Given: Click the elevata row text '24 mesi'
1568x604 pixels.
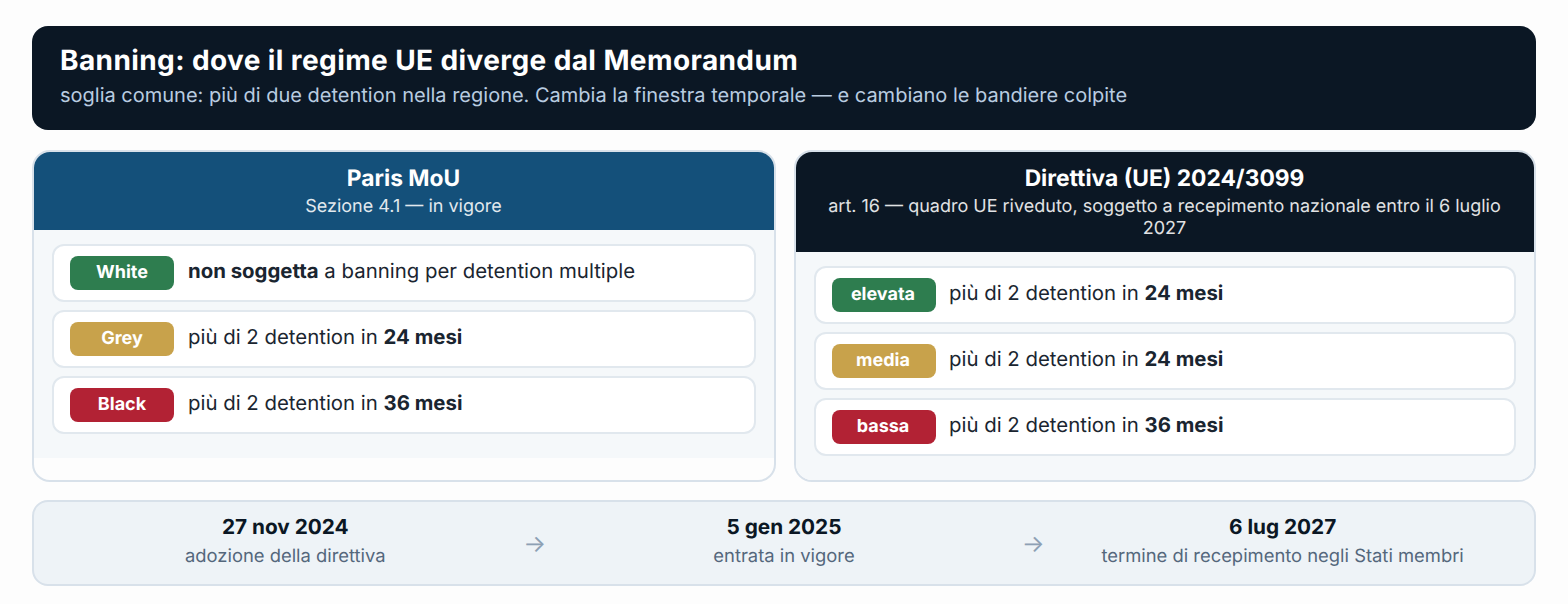Looking at the screenshot, I should pos(1184,293).
